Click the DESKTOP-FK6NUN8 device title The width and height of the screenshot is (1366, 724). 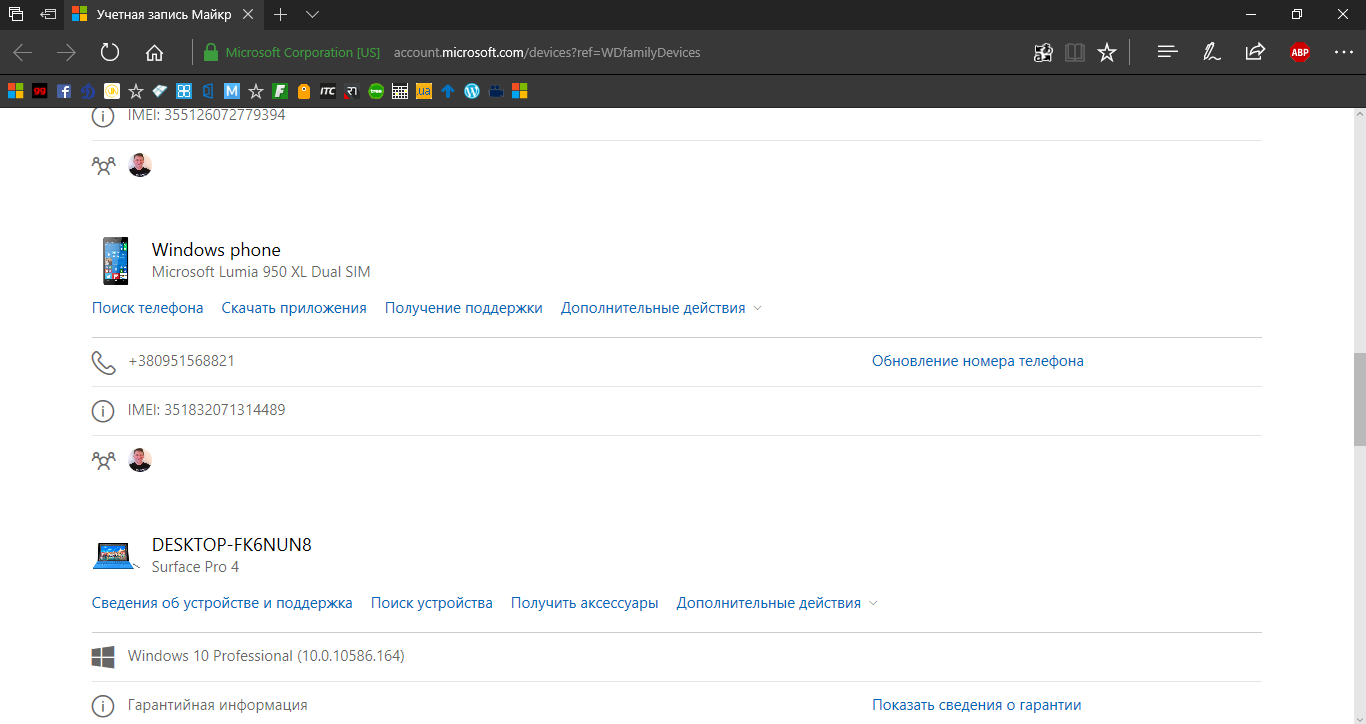pos(232,545)
